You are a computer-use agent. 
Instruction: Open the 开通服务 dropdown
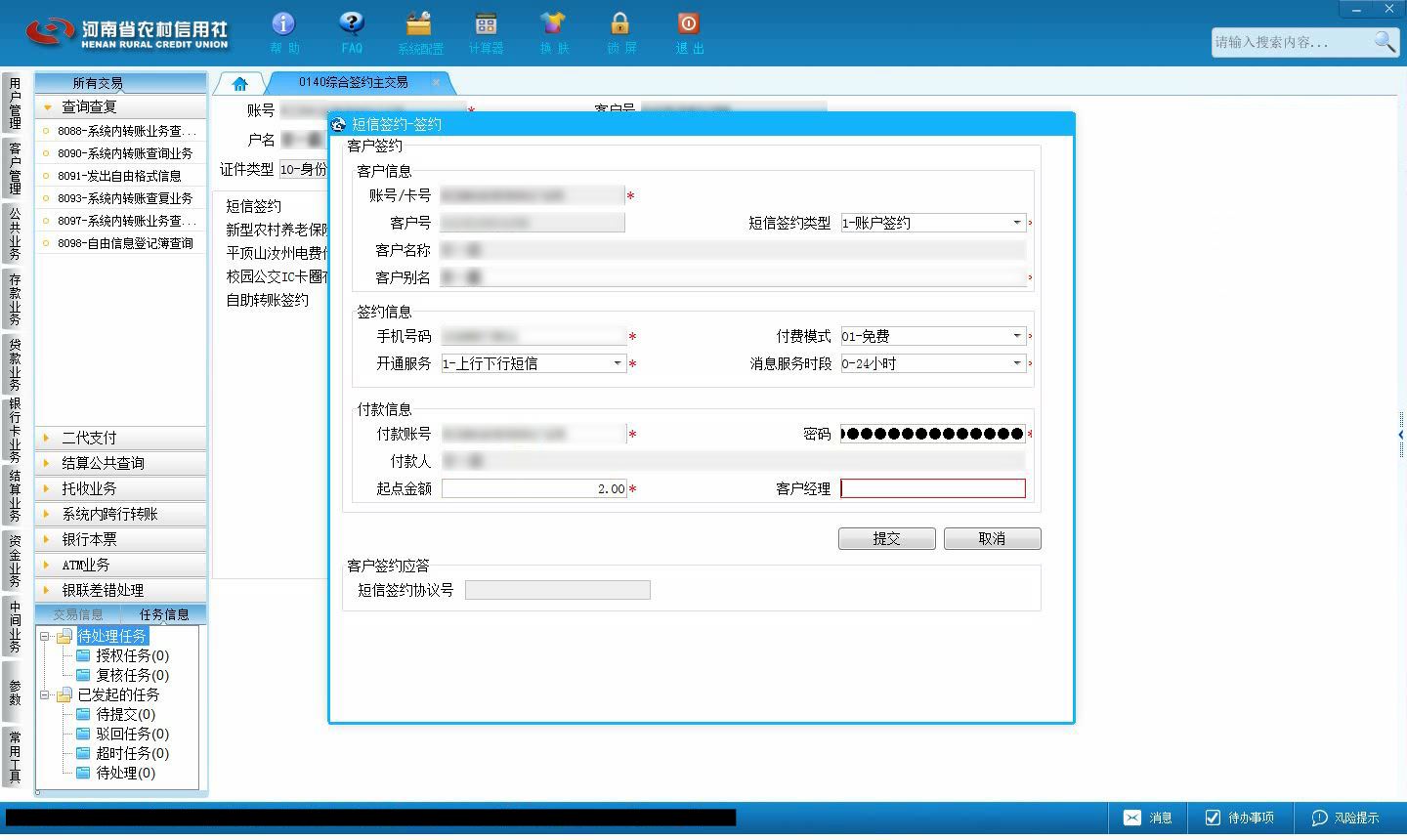[x=617, y=363]
